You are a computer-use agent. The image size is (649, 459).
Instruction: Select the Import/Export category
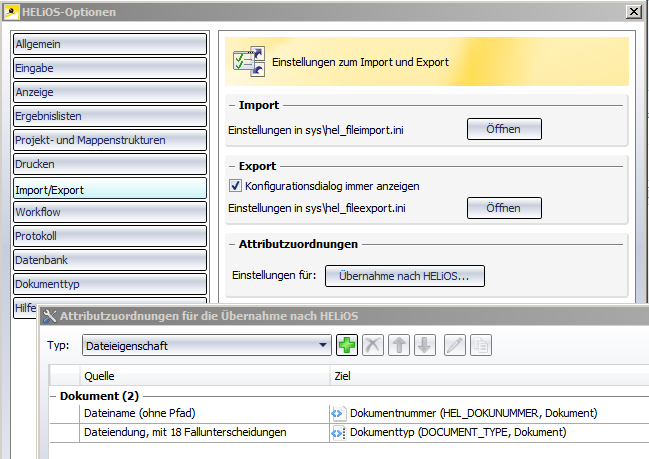110,189
